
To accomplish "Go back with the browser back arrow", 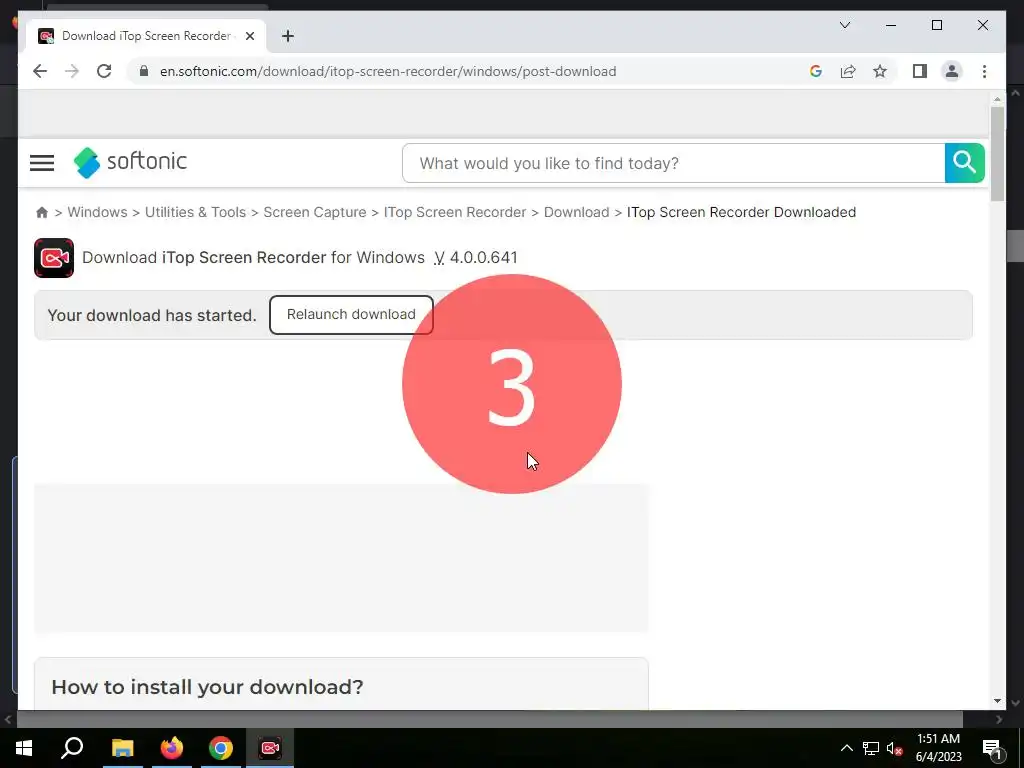I will 40,71.
